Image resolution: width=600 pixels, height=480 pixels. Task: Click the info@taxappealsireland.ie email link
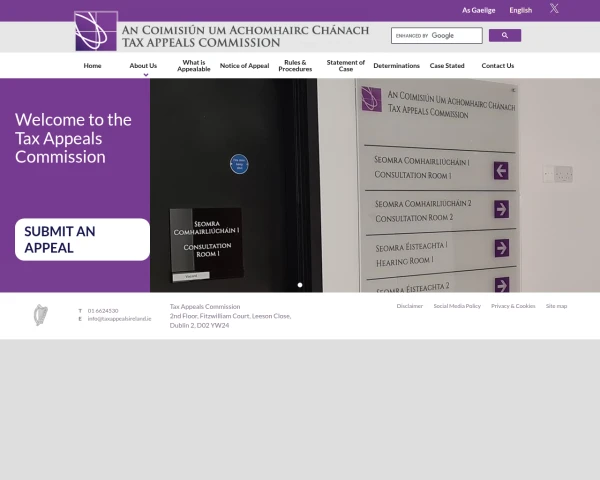pos(119,318)
